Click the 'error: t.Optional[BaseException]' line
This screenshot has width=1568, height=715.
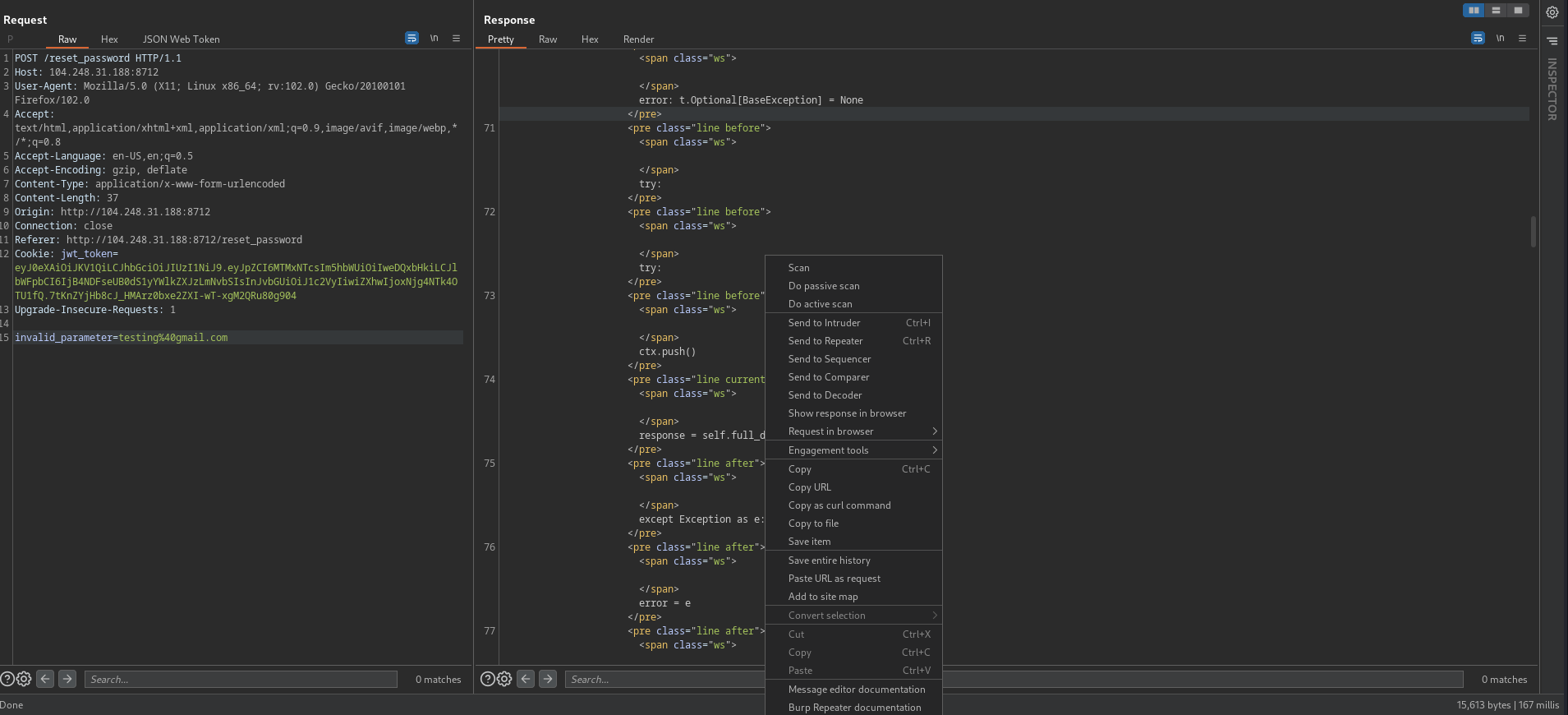pyautogui.click(x=751, y=100)
